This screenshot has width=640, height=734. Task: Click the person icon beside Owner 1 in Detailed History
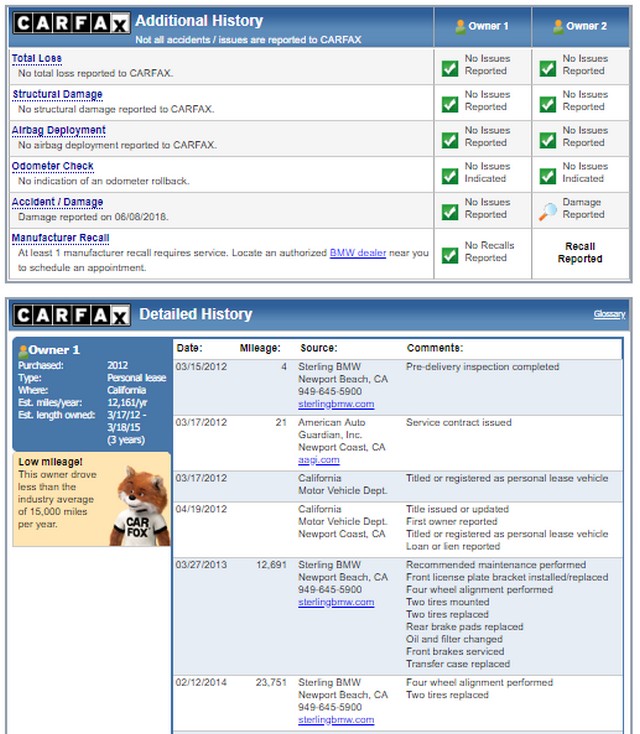point(23,351)
